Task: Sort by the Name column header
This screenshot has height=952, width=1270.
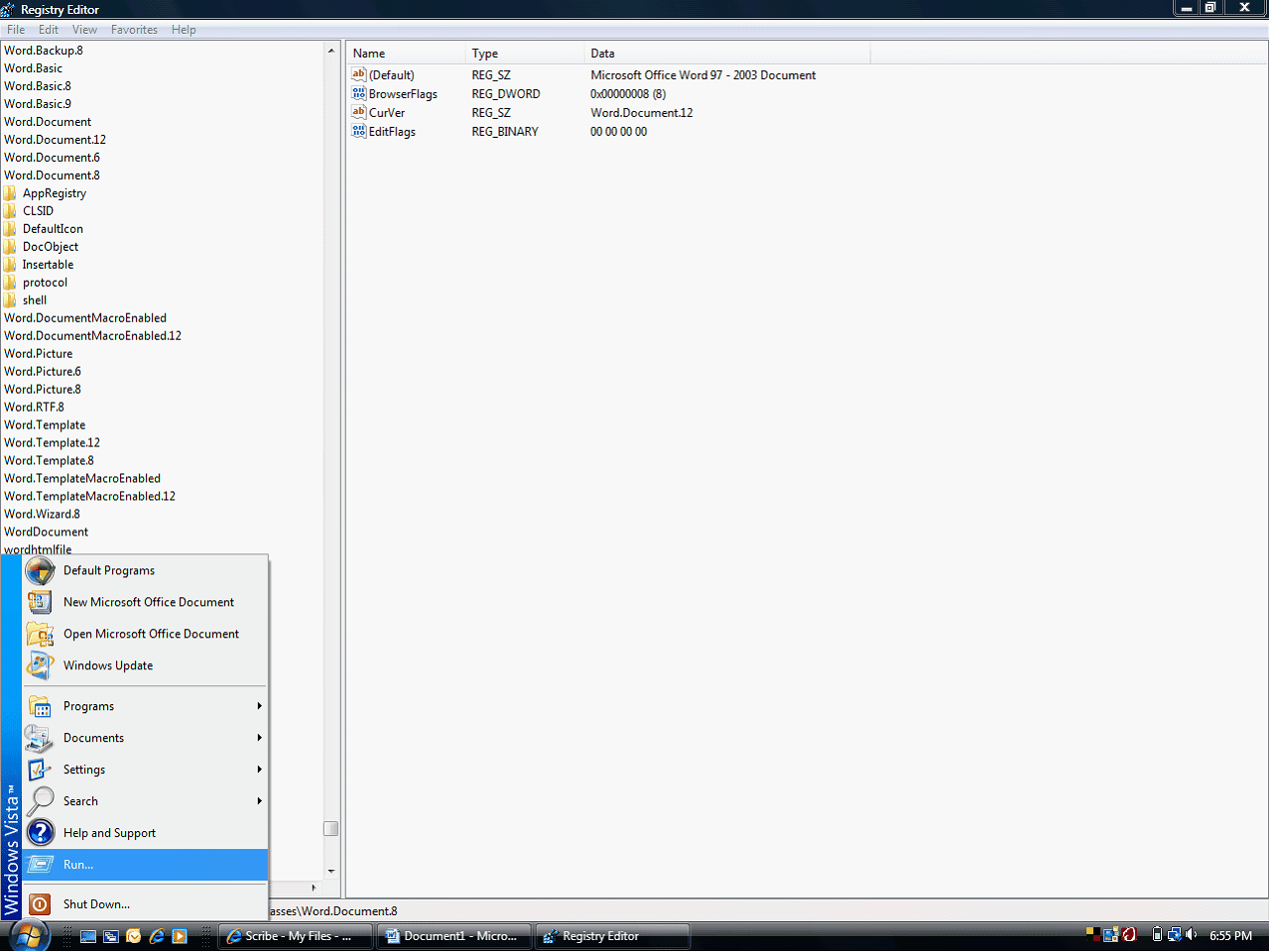Action: (x=406, y=54)
